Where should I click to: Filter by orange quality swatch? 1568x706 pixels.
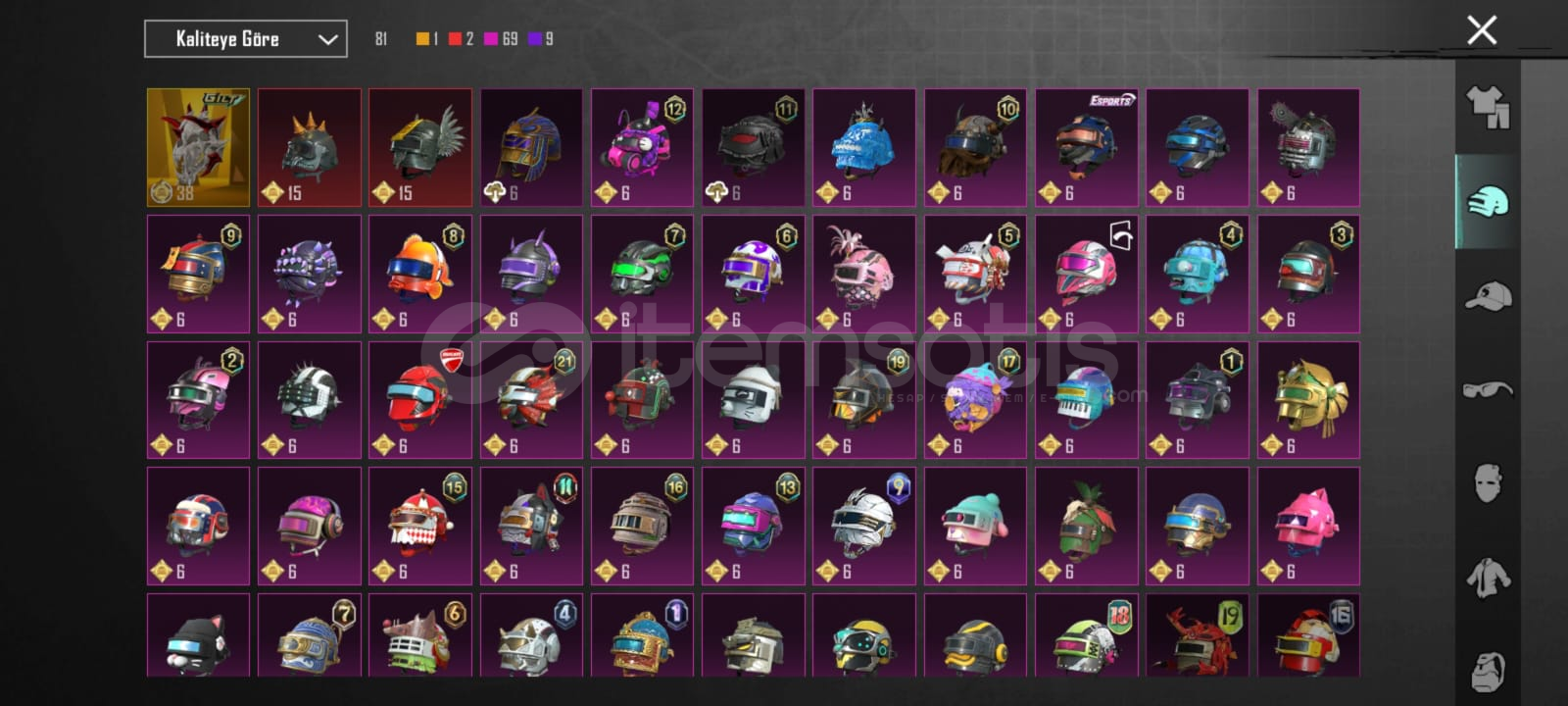coord(422,39)
